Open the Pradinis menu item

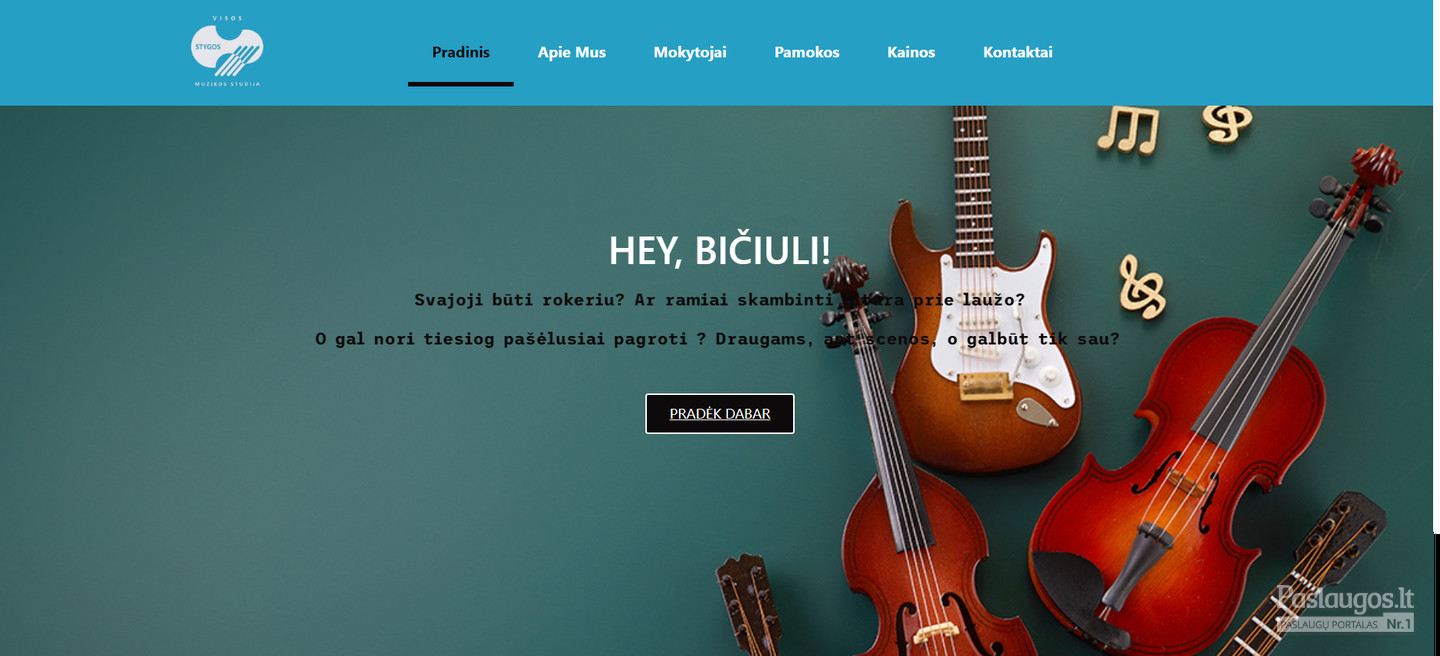point(461,52)
